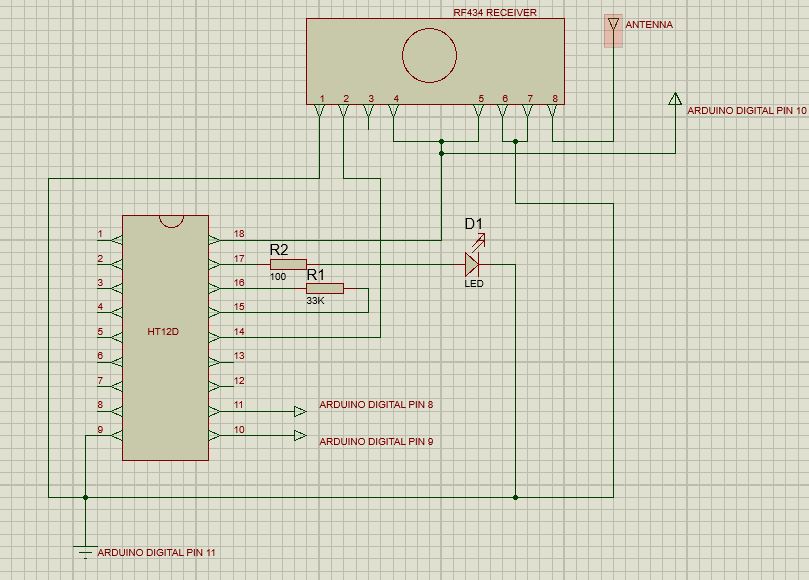Click the circular tuning coil on the receiver

pos(428,57)
